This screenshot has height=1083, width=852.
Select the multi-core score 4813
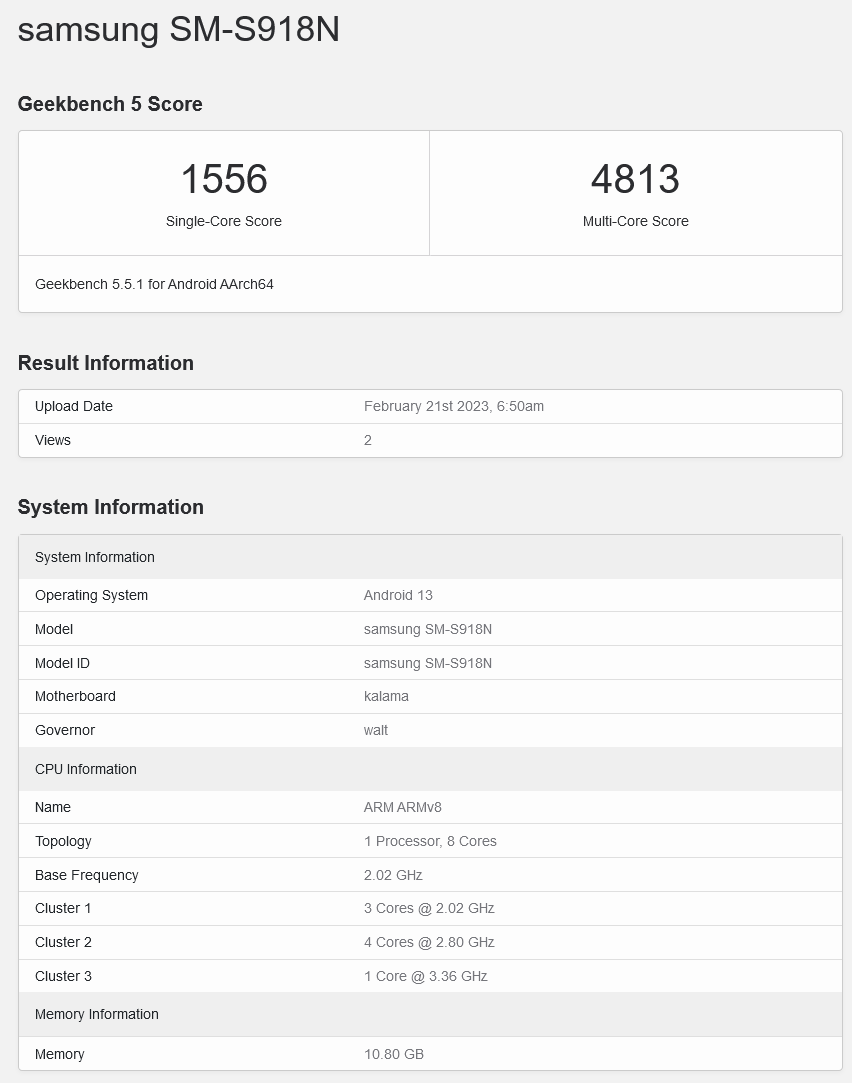(x=635, y=180)
